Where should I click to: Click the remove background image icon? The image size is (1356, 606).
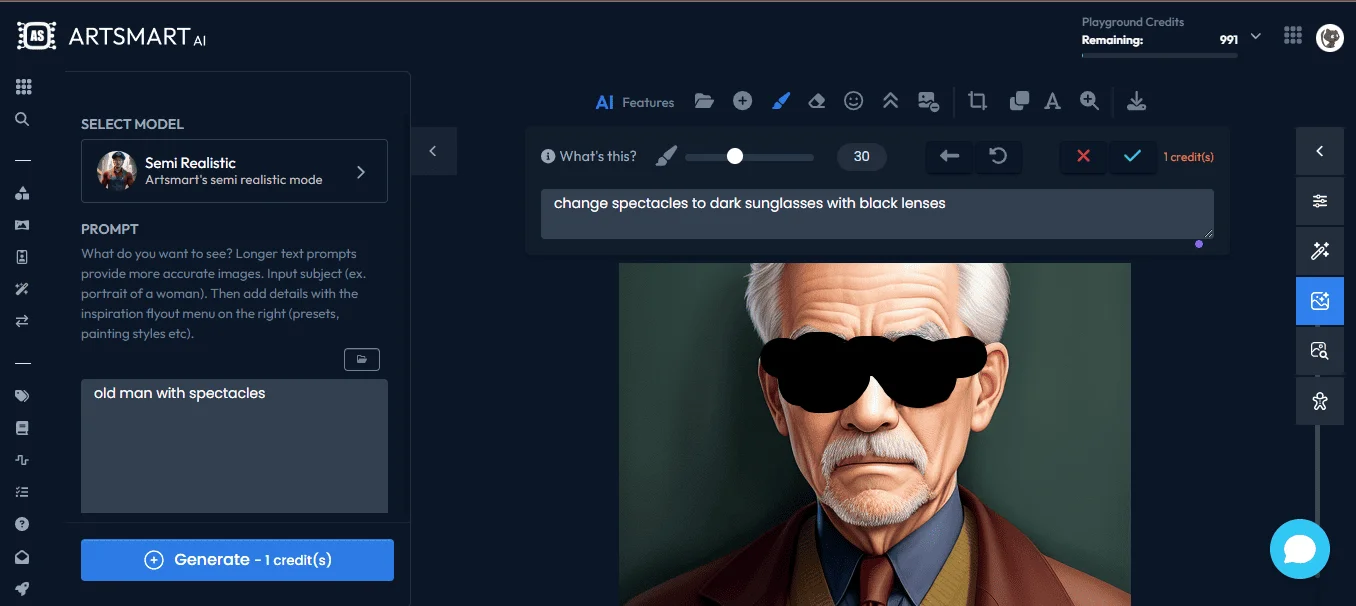click(928, 101)
